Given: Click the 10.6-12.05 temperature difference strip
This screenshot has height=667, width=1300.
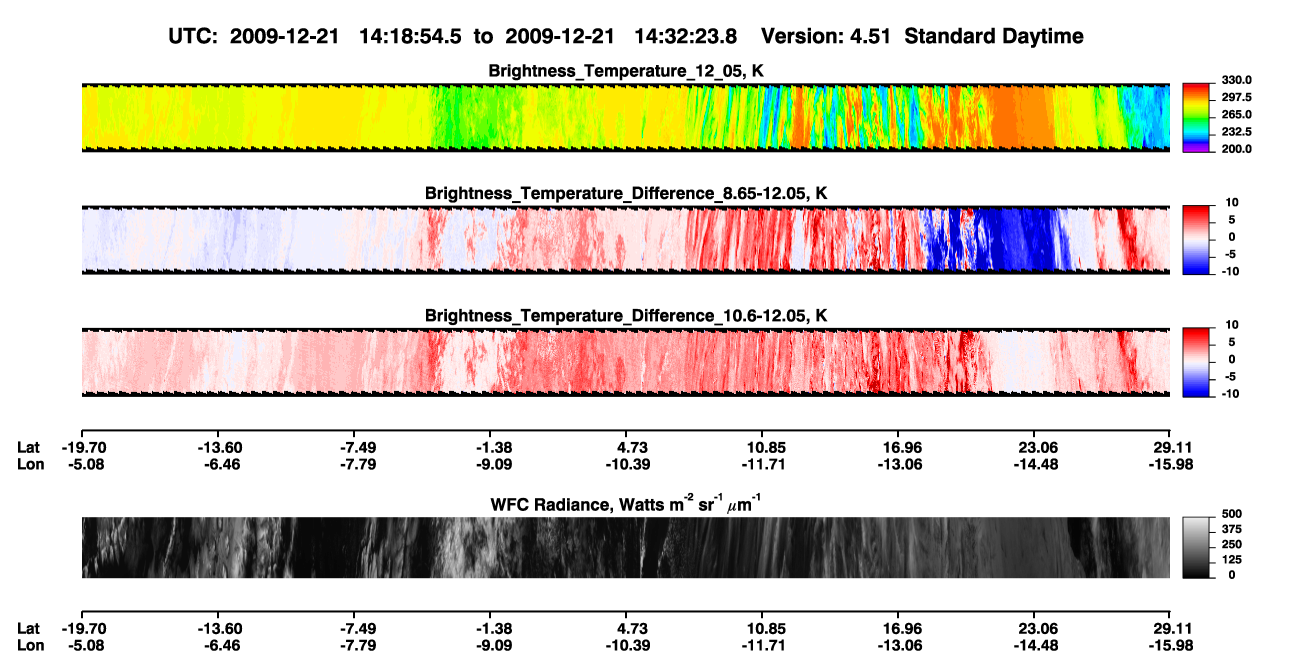Looking at the screenshot, I should [625, 362].
